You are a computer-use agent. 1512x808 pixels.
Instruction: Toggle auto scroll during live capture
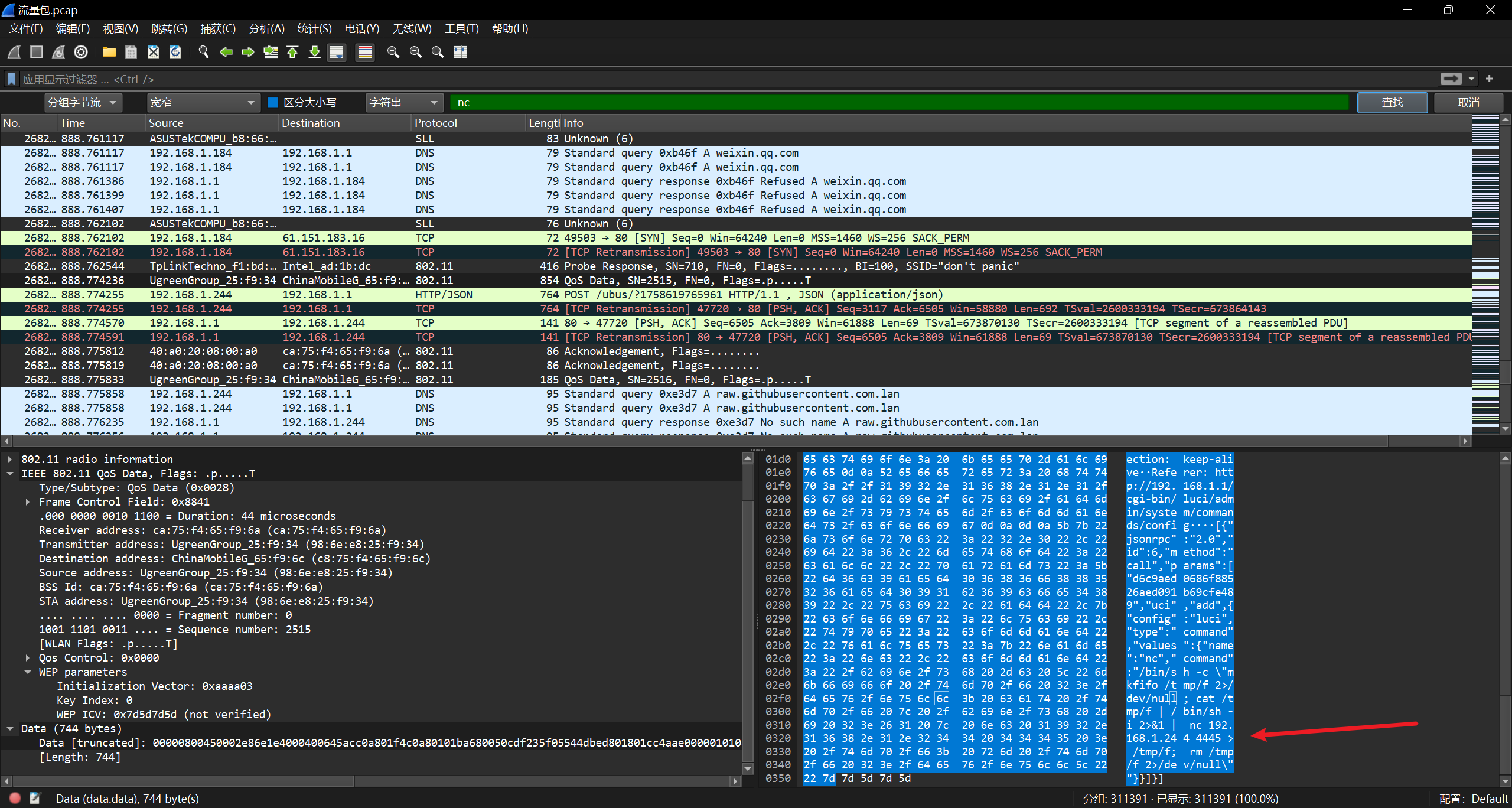[337, 53]
